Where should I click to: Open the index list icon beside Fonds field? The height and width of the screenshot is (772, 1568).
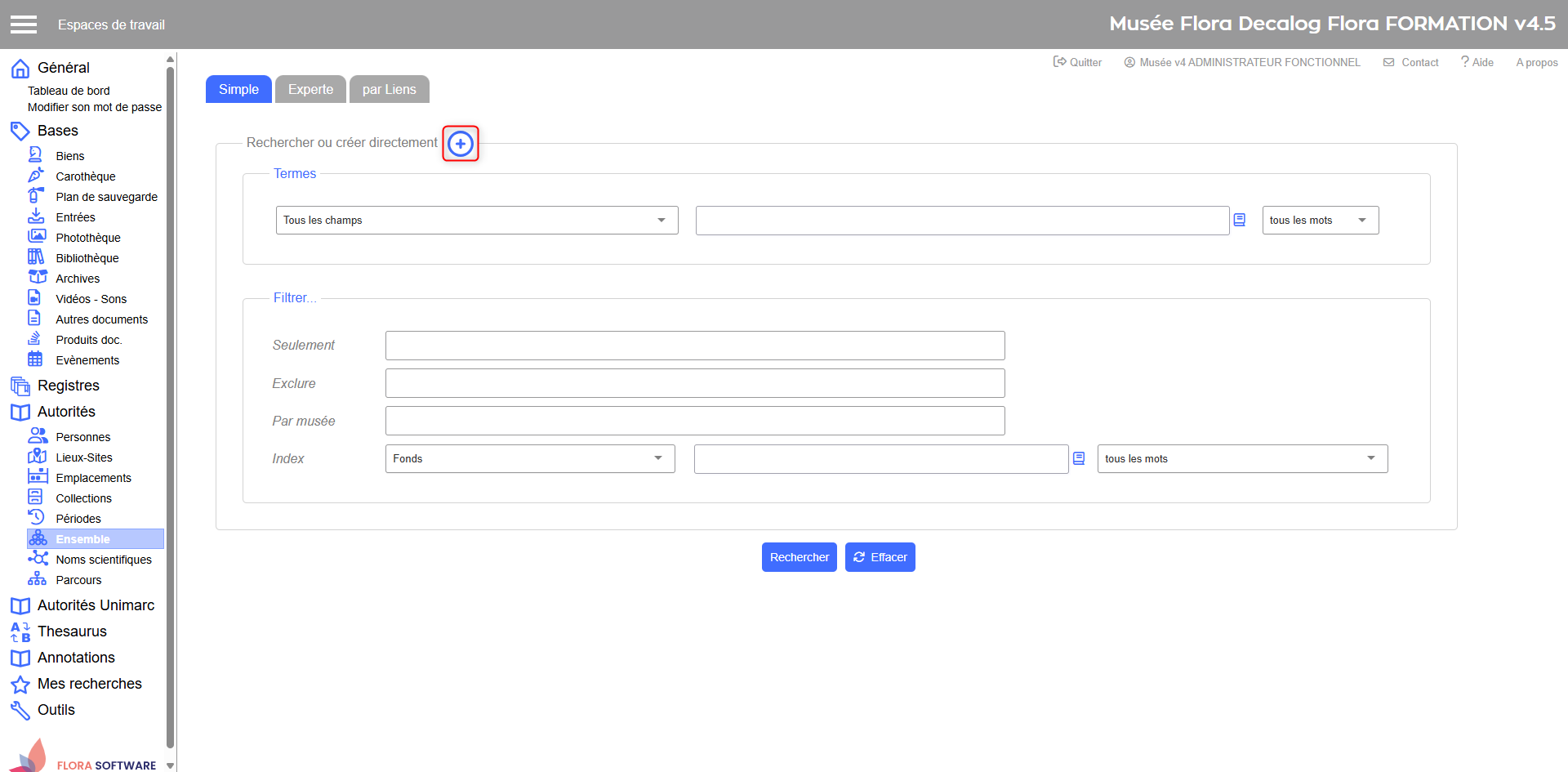pyautogui.click(x=1079, y=458)
